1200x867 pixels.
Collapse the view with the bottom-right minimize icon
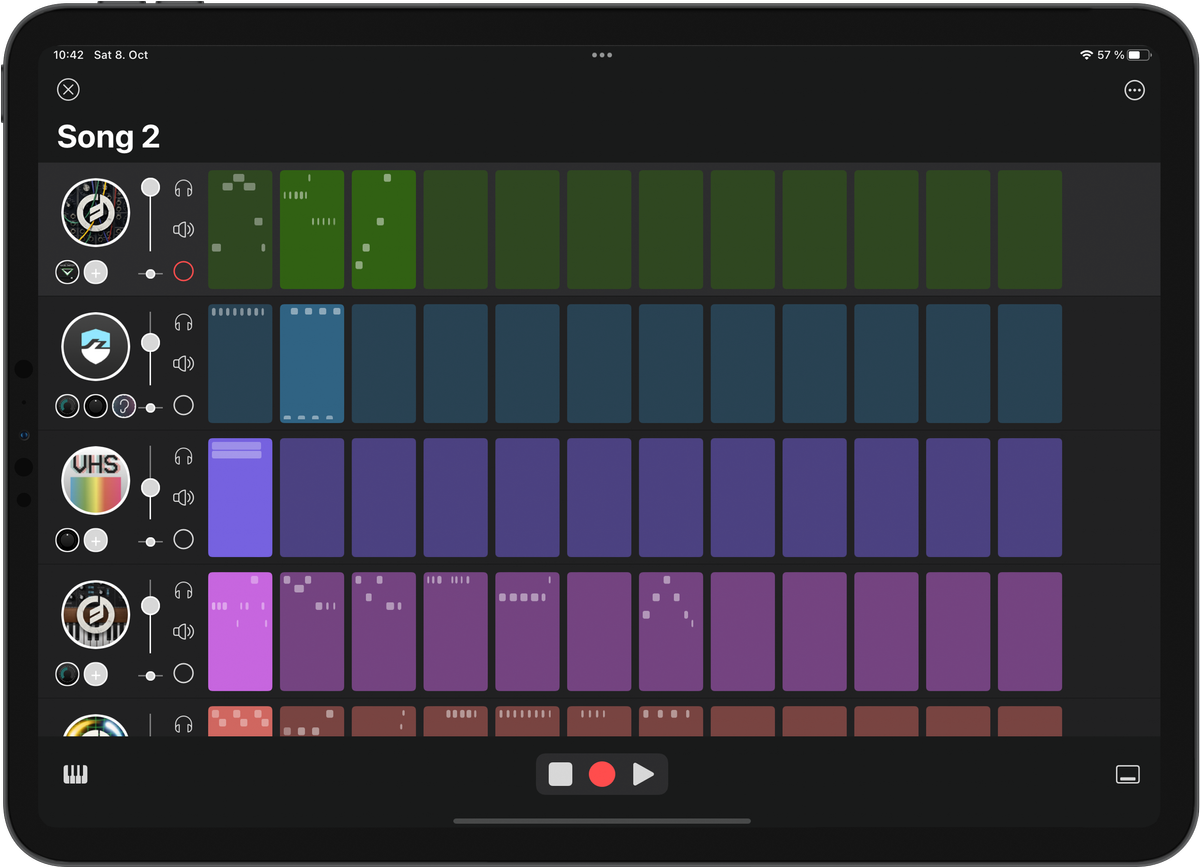point(1128,773)
